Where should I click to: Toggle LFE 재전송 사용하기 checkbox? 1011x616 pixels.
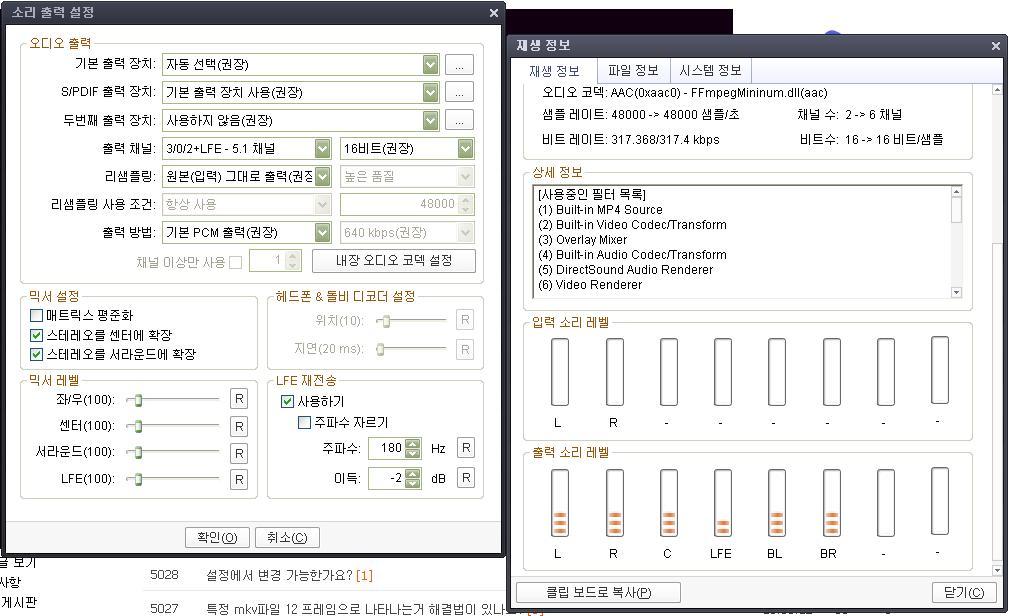288,401
